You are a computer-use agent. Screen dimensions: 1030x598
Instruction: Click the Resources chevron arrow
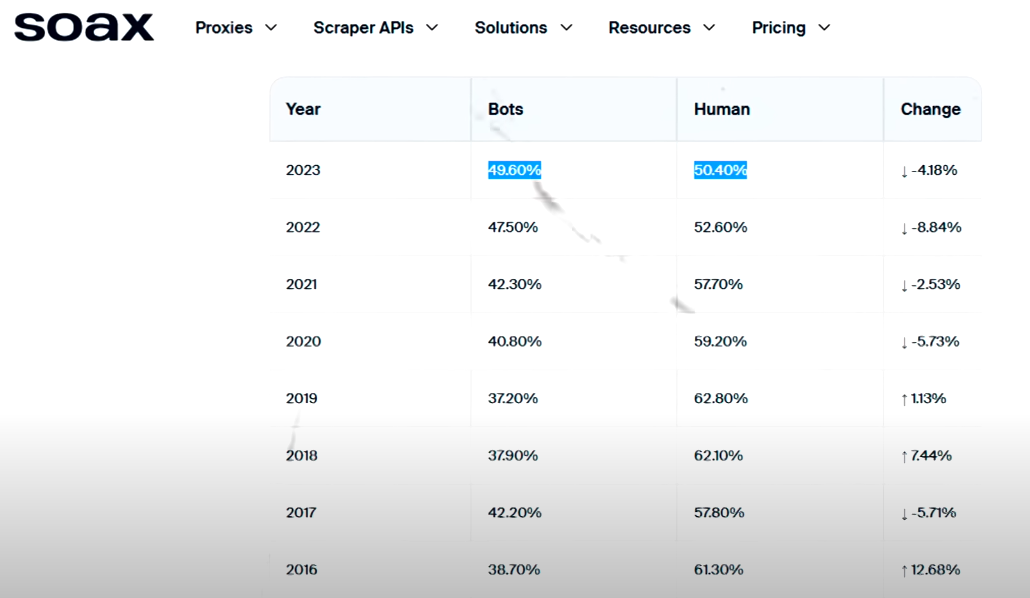click(x=709, y=28)
